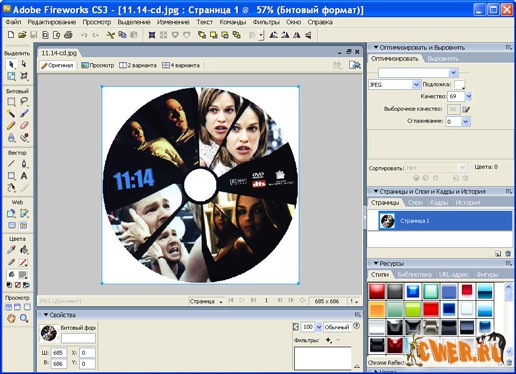
Task: Collapse the Оптимизировать и Выровнять panel
Action: point(376,47)
